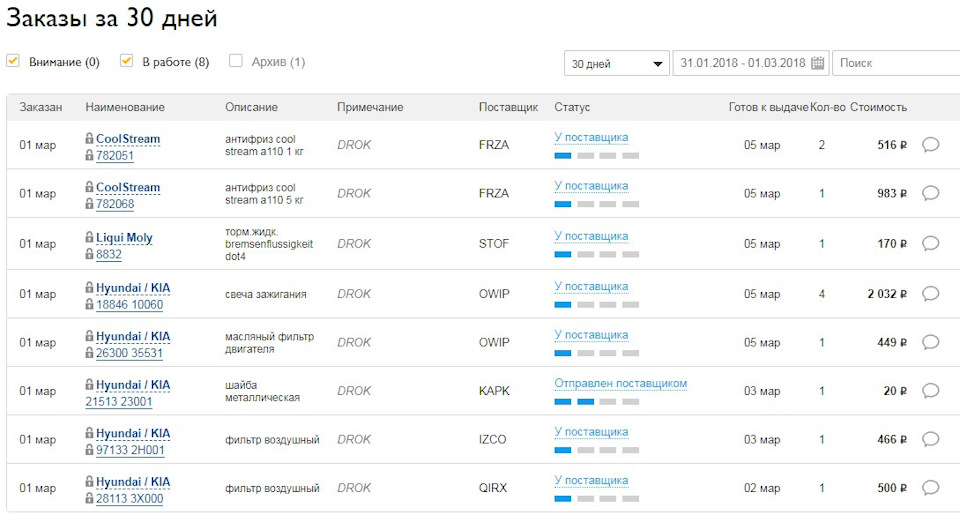Viewport: 960px width, 530px height.
Task: Open comment bubble for 21513 23001 row
Action: tap(931, 390)
